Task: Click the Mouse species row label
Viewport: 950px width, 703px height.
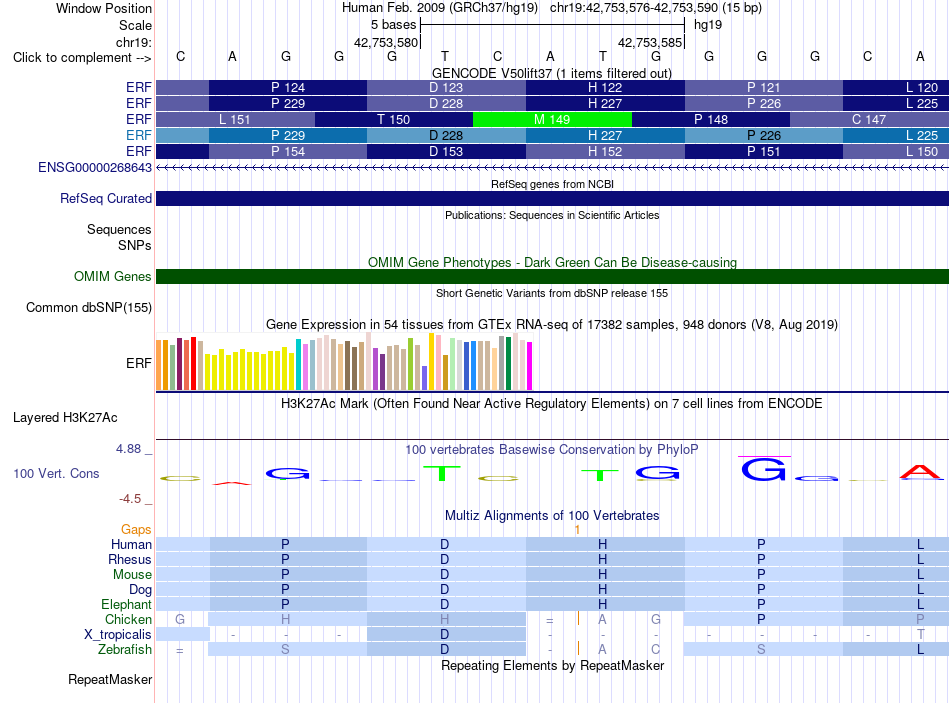Action: (132, 574)
